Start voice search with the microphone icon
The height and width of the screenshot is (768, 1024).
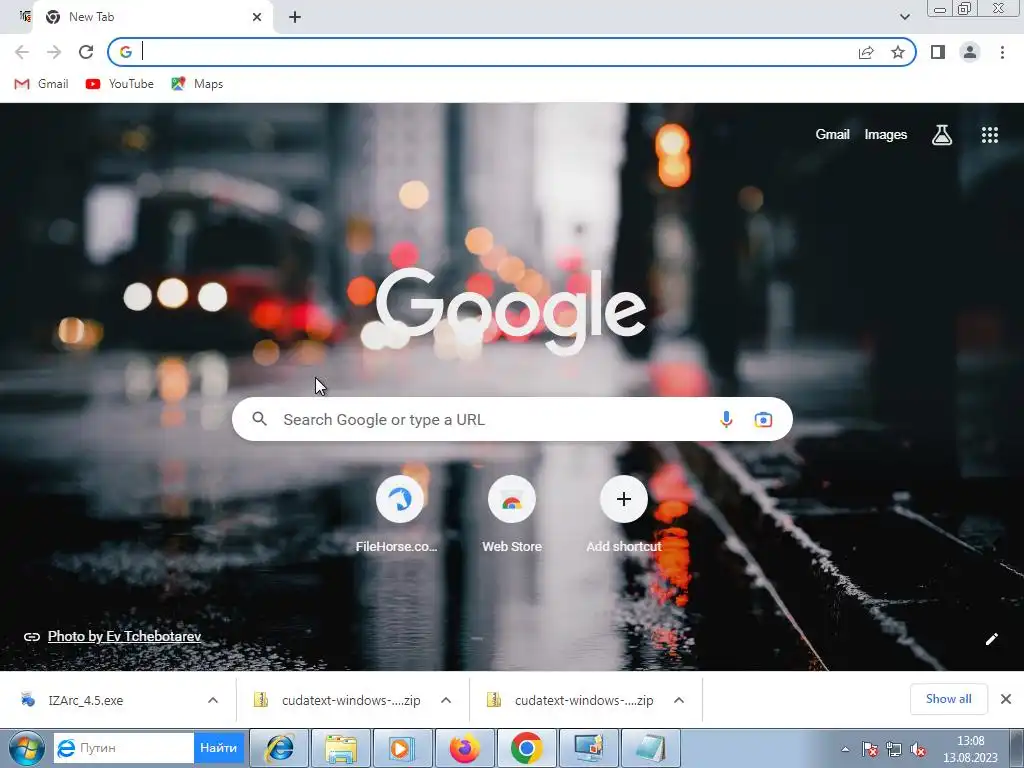[726, 419]
